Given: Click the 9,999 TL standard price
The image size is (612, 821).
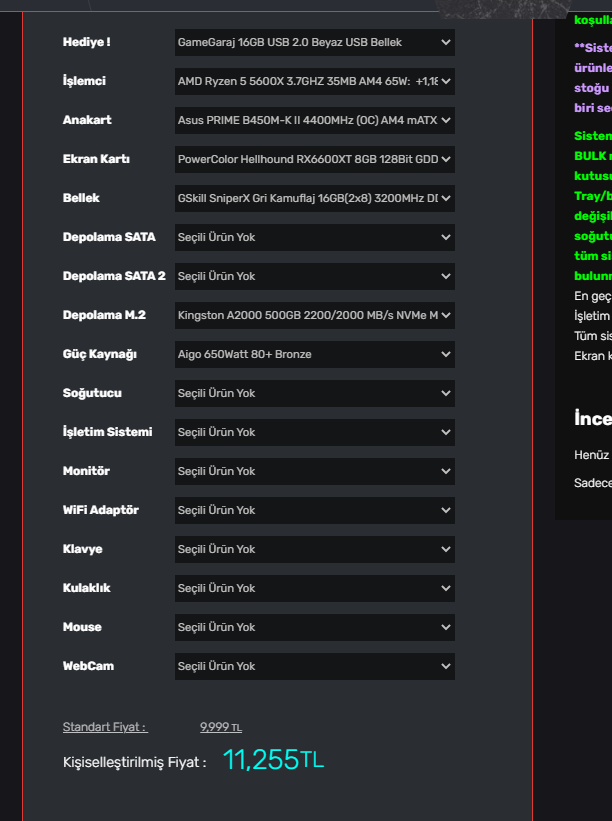Looking at the screenshot, I should tap(220, 727).
